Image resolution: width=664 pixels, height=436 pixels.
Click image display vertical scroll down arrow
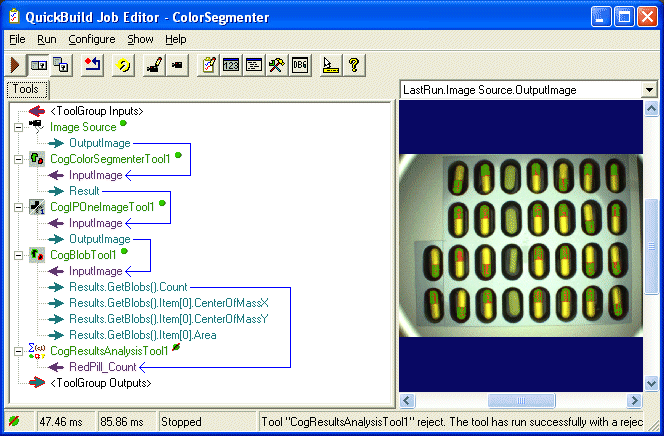click(x=651, y=384)
